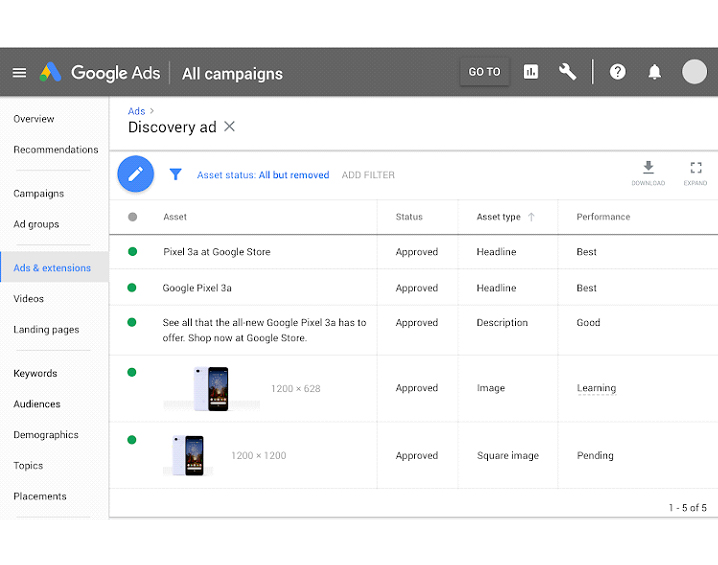Click the filter funnel icon
Image resolution: width=718 pixels, height=565 pixels.
(x=175, y=174)
